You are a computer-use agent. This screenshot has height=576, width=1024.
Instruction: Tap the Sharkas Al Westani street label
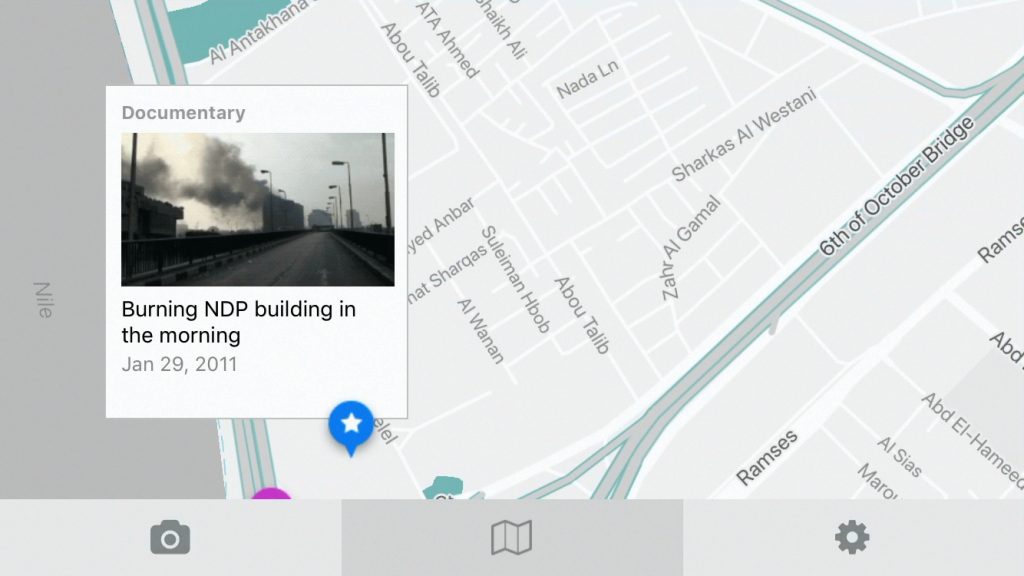744,135
